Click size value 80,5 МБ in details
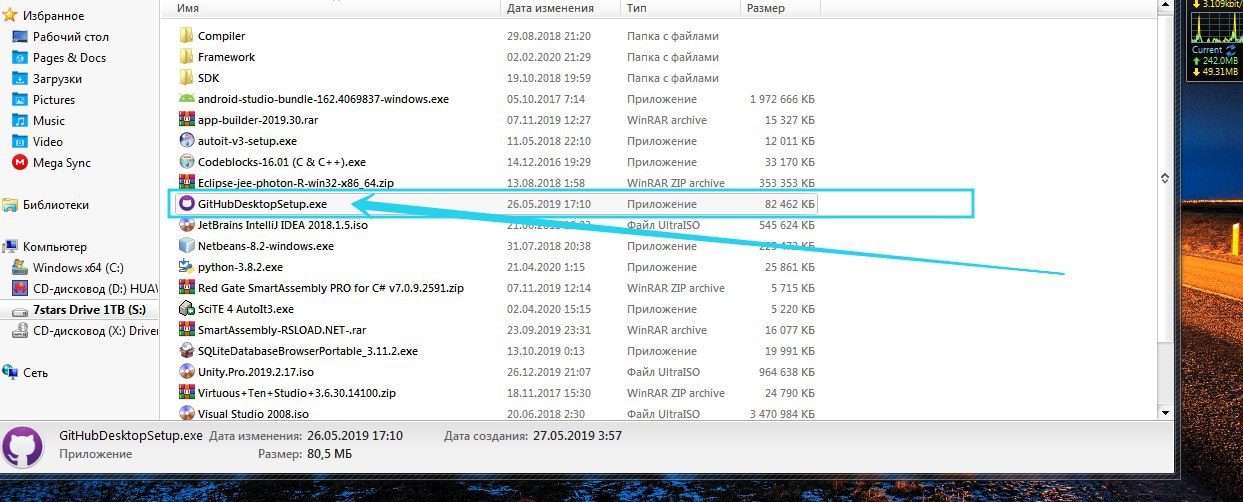Screen dimensions: 1243x502 330,454
